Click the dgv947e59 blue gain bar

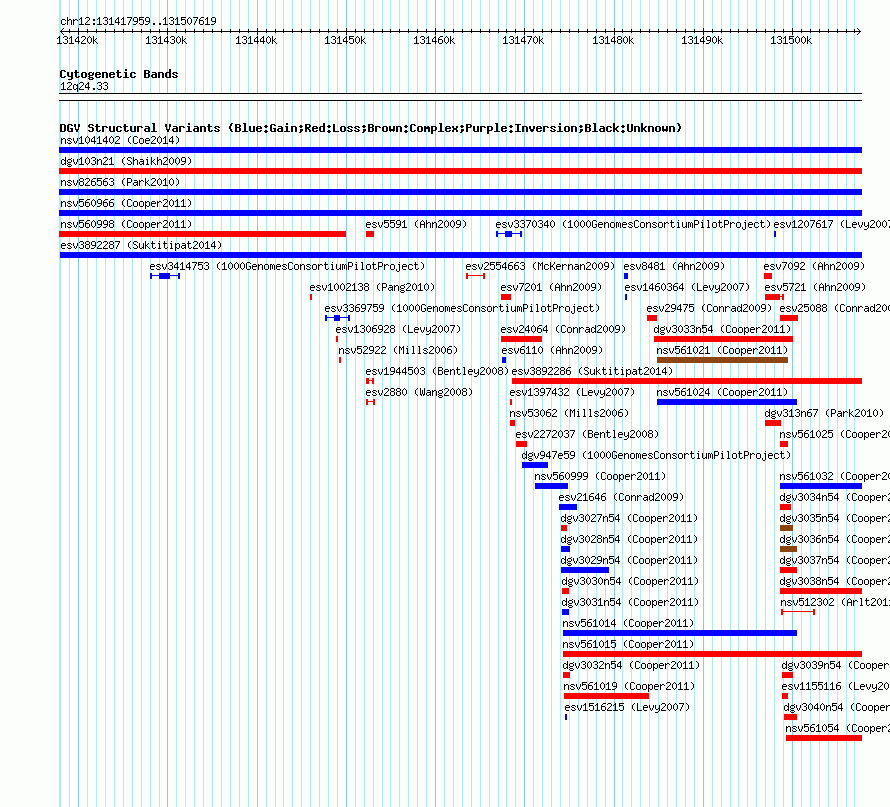535,465
